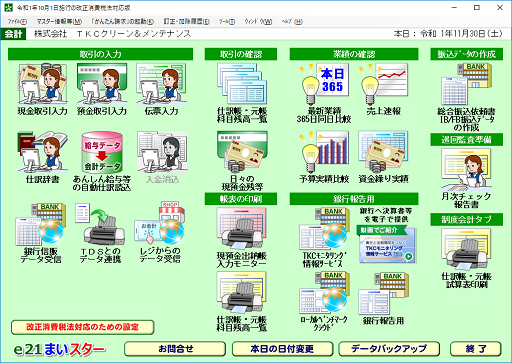Image resolution: width=512 pixels, height=363 pixels.
Task: Click the 銀行報告用 section header
Action: (354, 199)
